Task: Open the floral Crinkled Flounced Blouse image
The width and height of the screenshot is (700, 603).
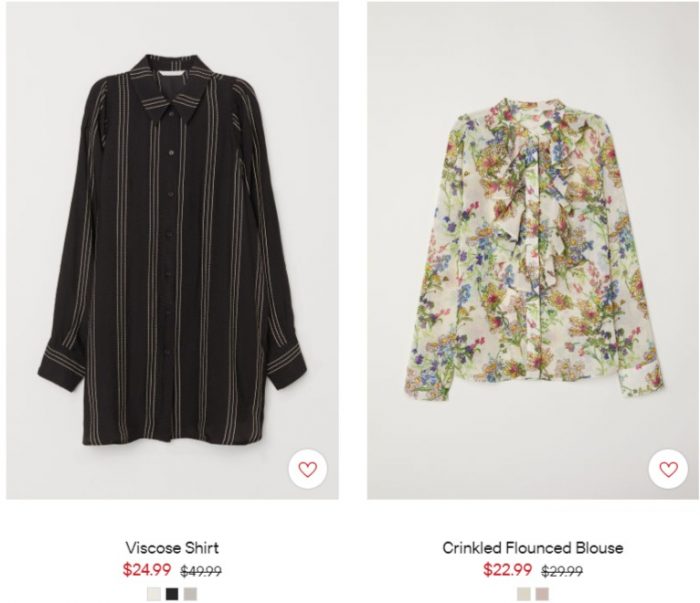Action: (x=533, y=250)
